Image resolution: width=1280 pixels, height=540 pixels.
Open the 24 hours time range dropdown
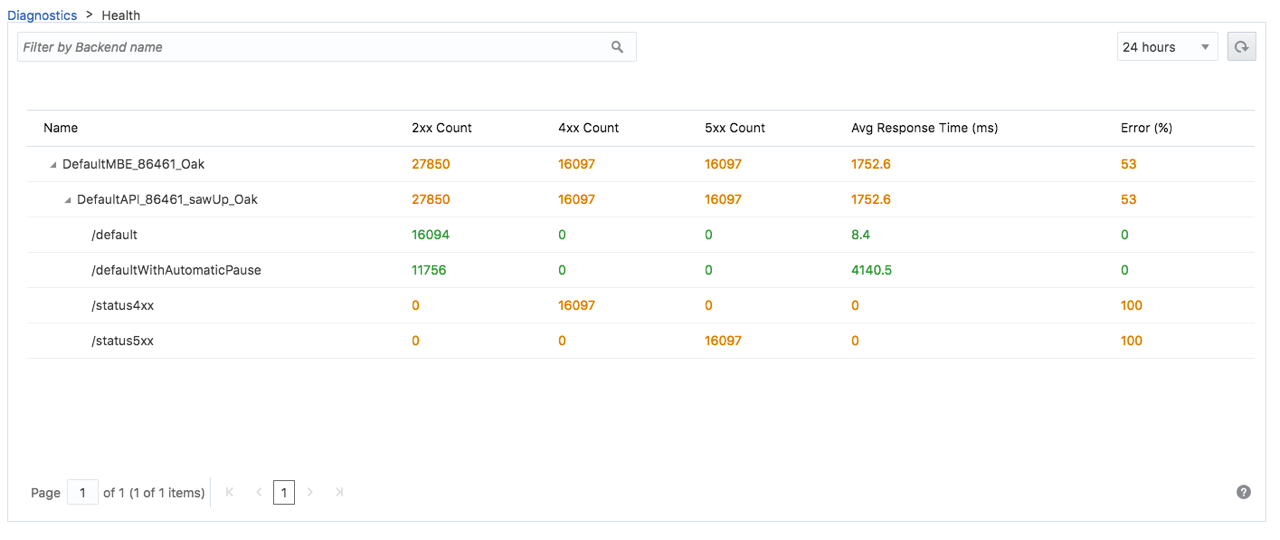click(1166, 47)
